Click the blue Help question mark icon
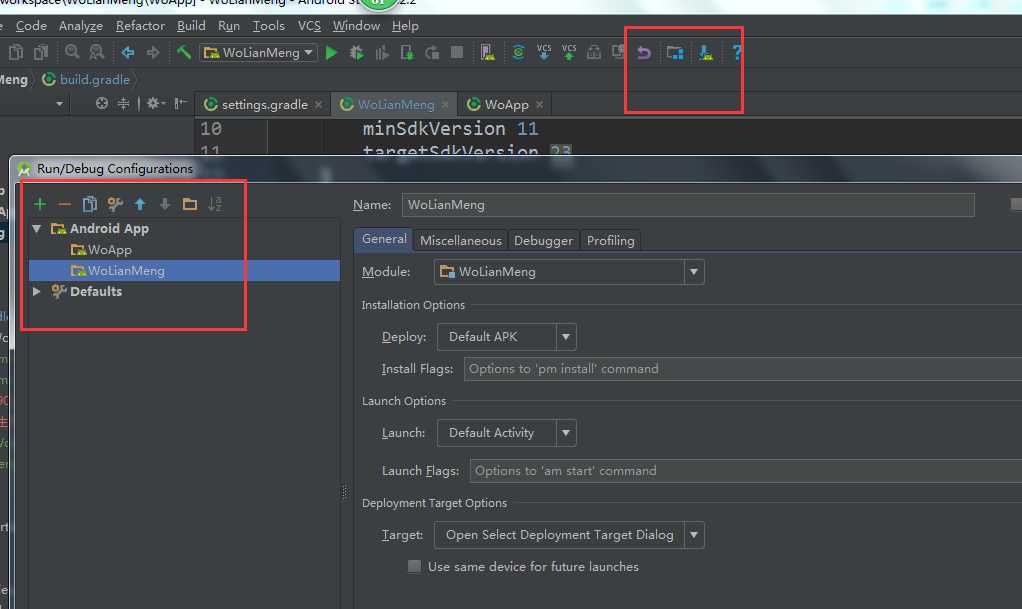Image resolution: width=1022 pixels, height=609 pixels. click(x=737, y=53)
